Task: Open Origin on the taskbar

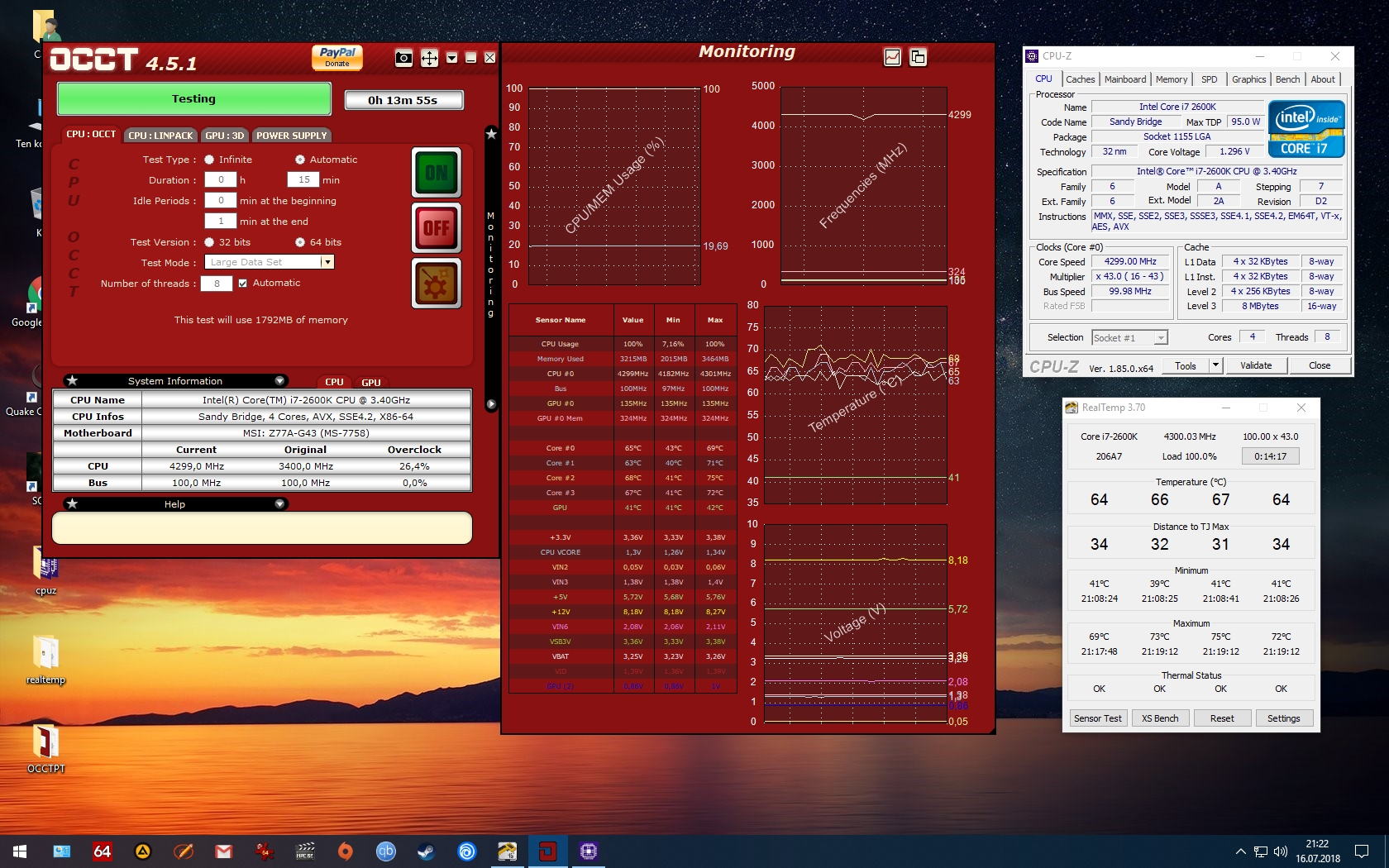Action: (x=346, y=851)
